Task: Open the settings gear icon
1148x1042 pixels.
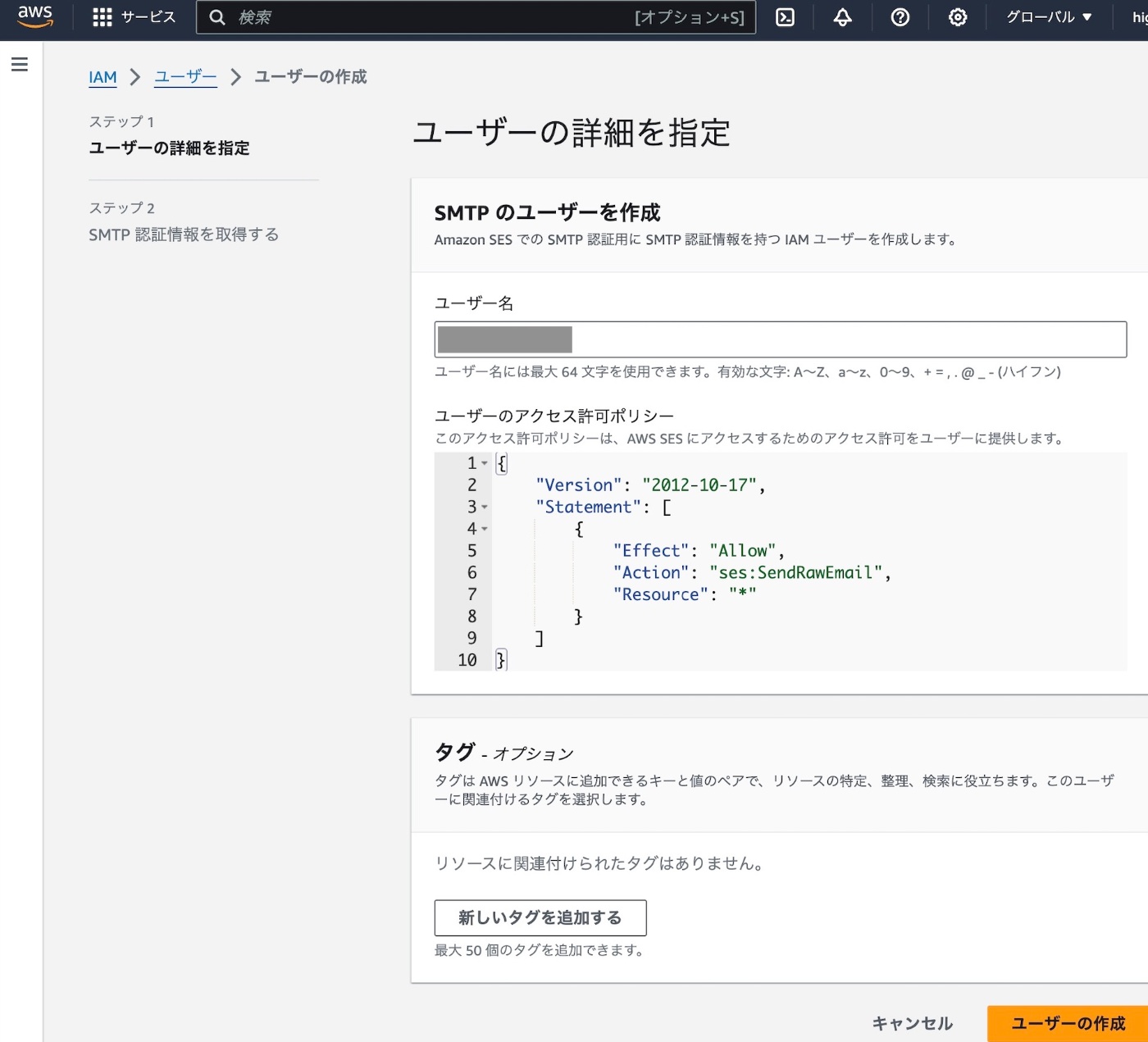Action: (x=957, y=17)
